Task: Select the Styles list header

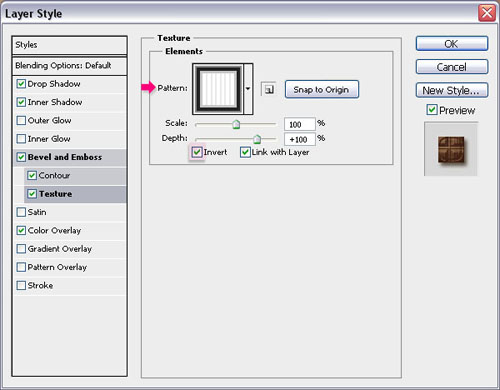Action: (x=69, y=45)
